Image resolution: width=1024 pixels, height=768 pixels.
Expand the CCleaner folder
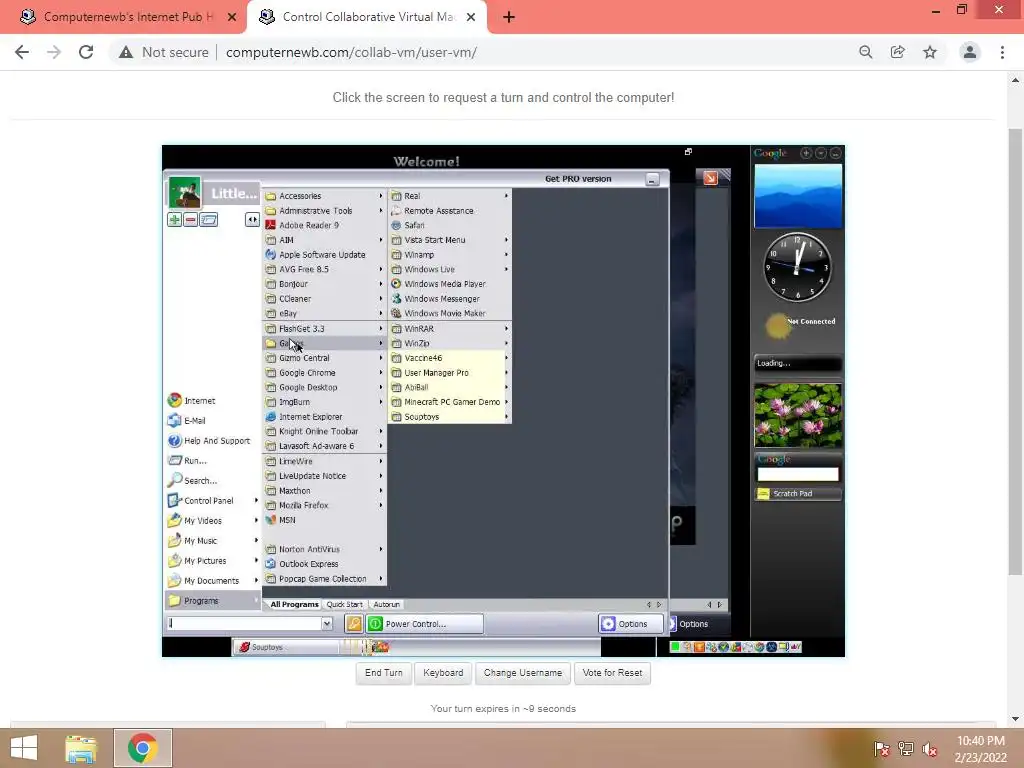pyautogui.click(x=325, y=298)
